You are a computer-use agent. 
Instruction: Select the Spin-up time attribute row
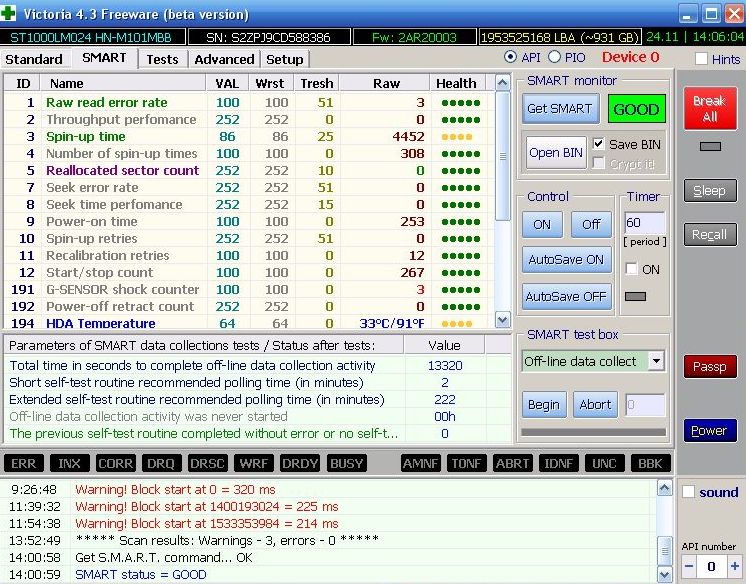click(x=247, y=137)
